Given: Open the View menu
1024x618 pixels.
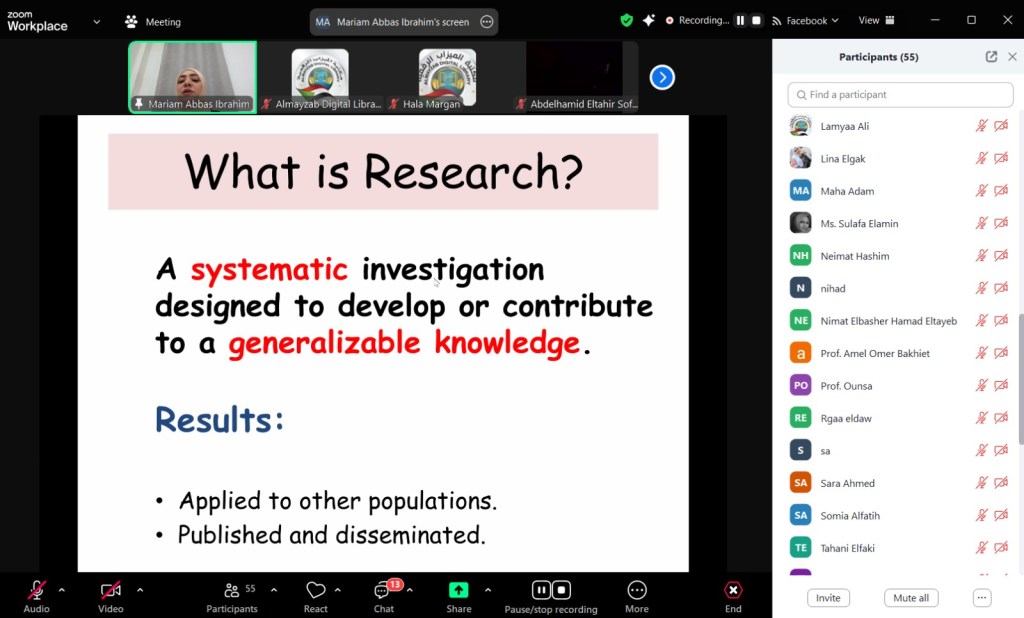Looking at the screenshot, I should 876,20.
